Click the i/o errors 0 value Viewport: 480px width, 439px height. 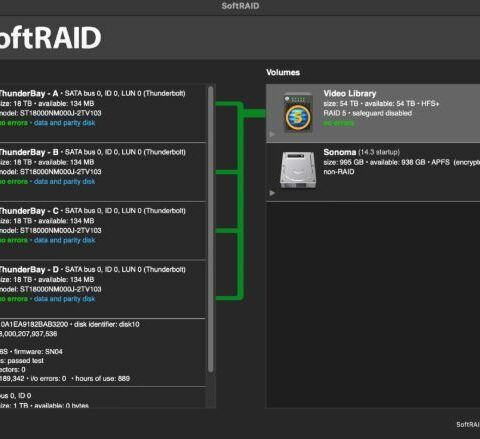tap(48, 379)
